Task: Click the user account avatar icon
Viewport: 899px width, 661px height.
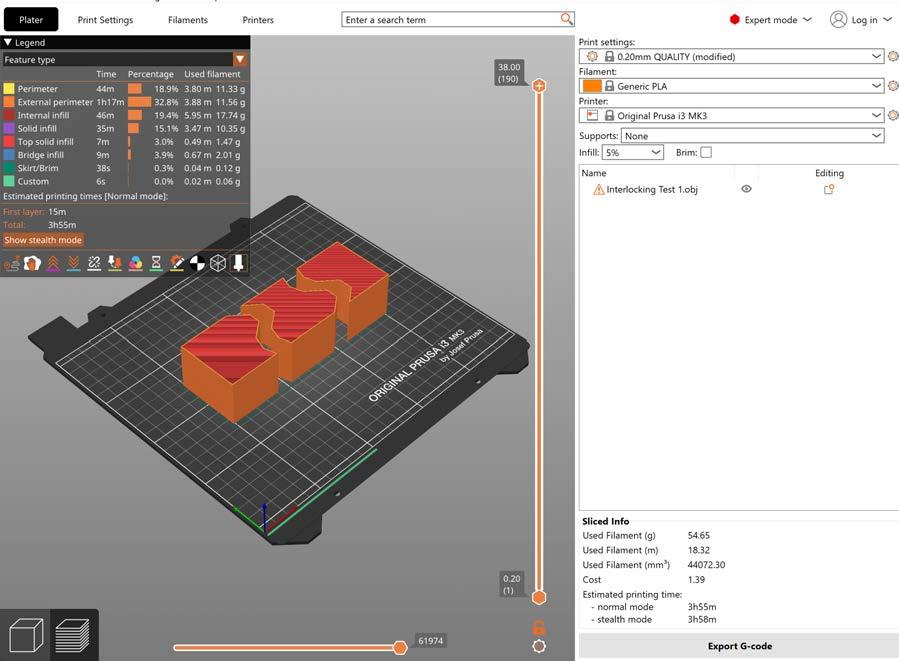Action: click(x=838, y=19)
